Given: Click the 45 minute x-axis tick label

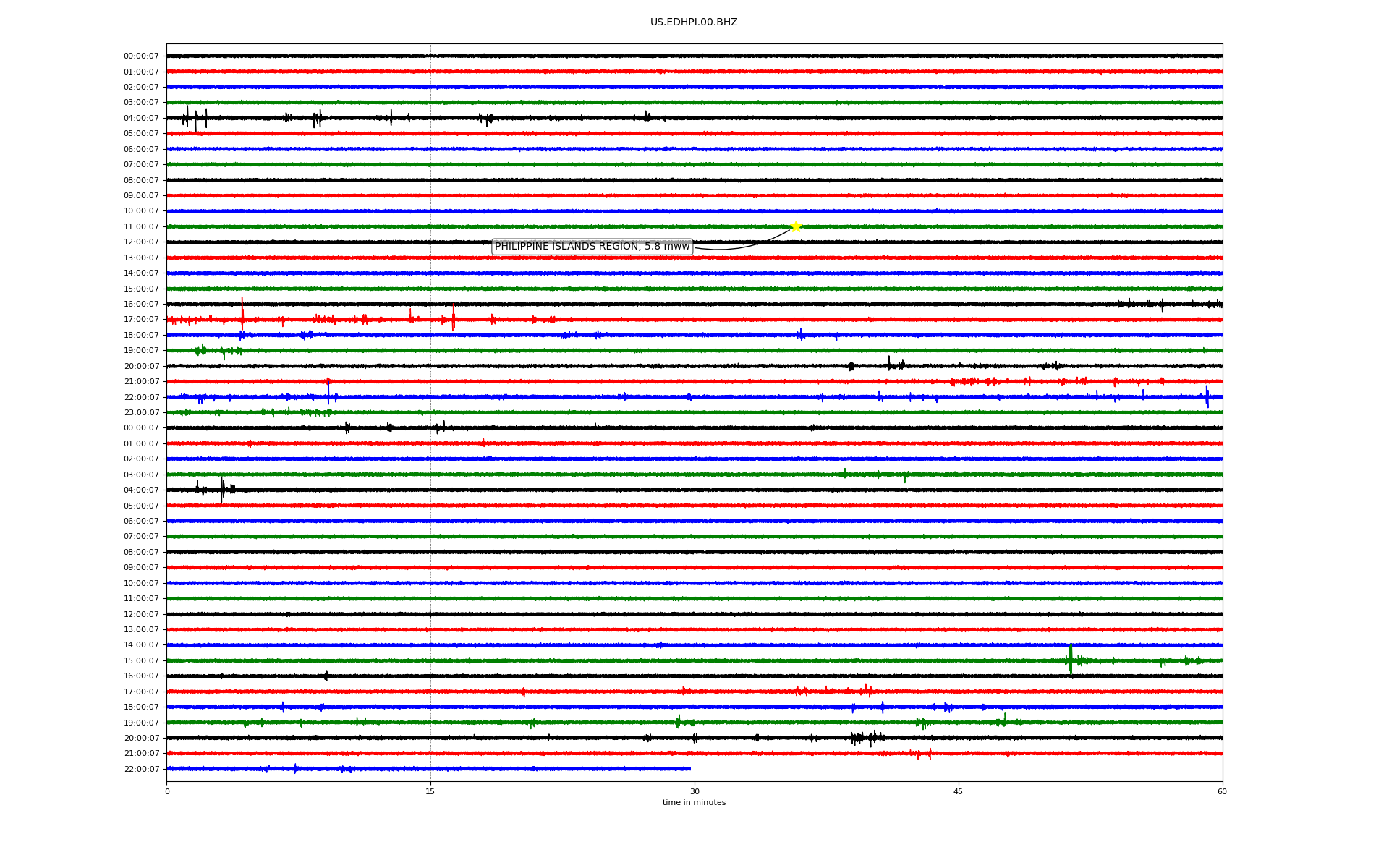Looking at the screenshot, I should (x=958, y=791).
